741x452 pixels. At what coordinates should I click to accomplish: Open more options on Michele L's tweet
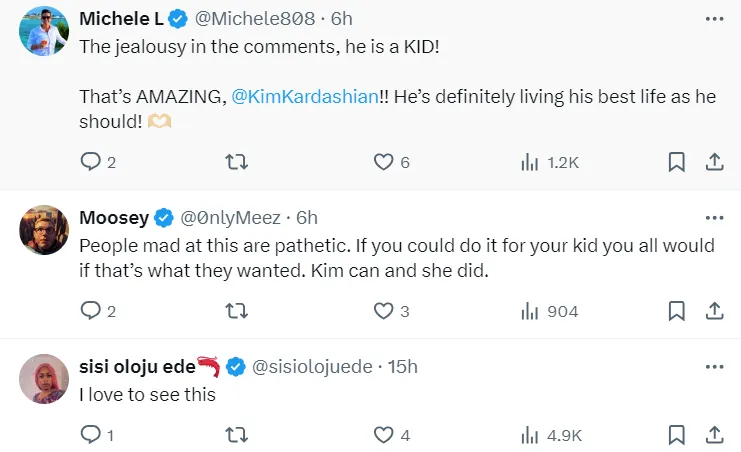(714, 19)
